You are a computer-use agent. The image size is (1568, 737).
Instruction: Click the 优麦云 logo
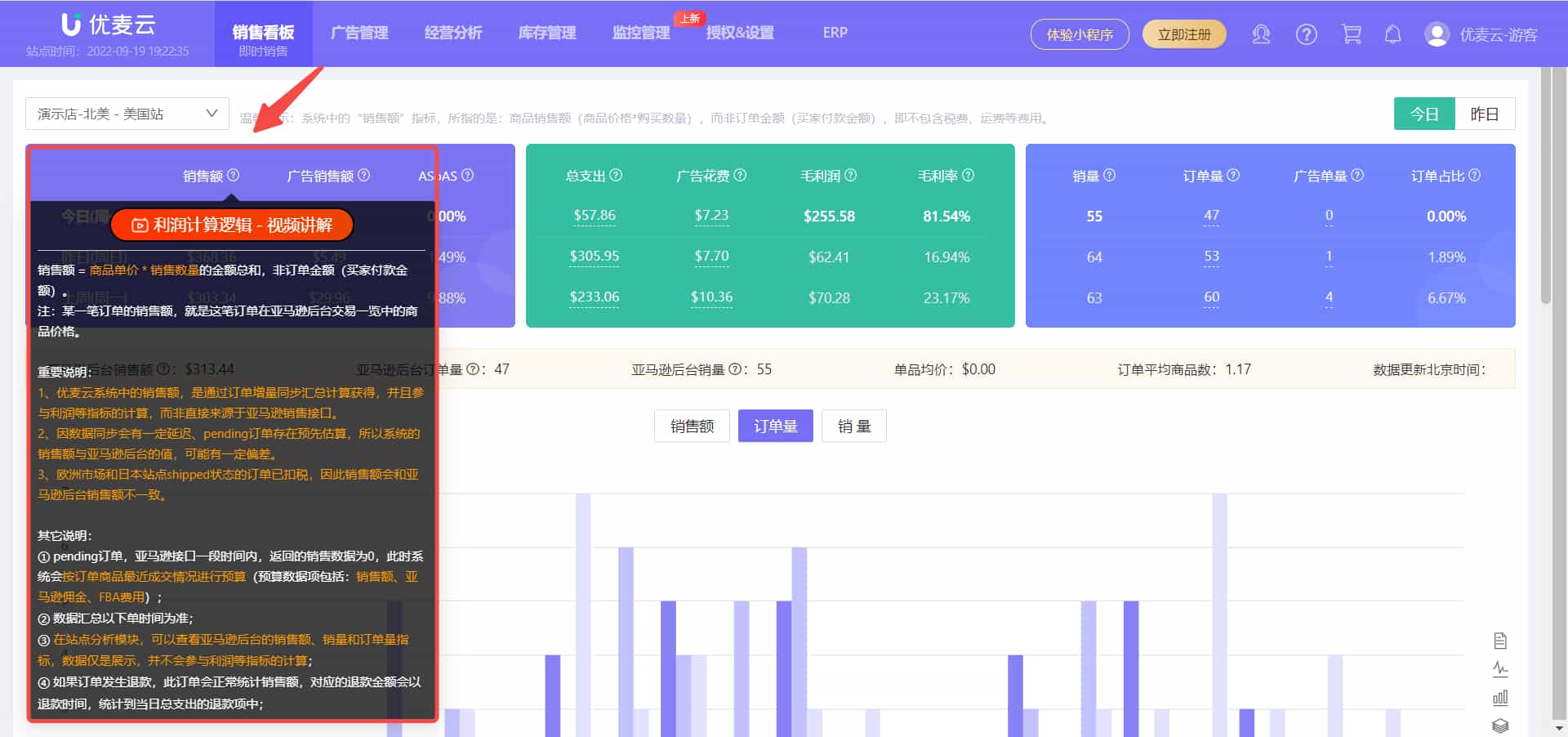tap(109, 25)
